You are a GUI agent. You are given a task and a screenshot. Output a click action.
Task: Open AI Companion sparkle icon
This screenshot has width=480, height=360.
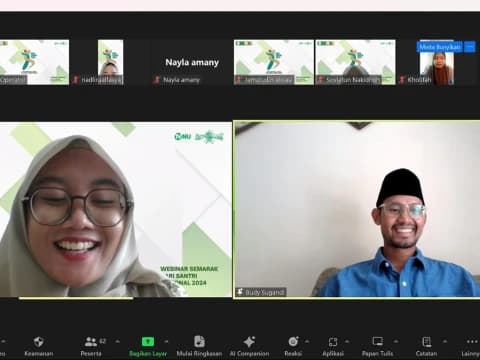coord(249,342)
